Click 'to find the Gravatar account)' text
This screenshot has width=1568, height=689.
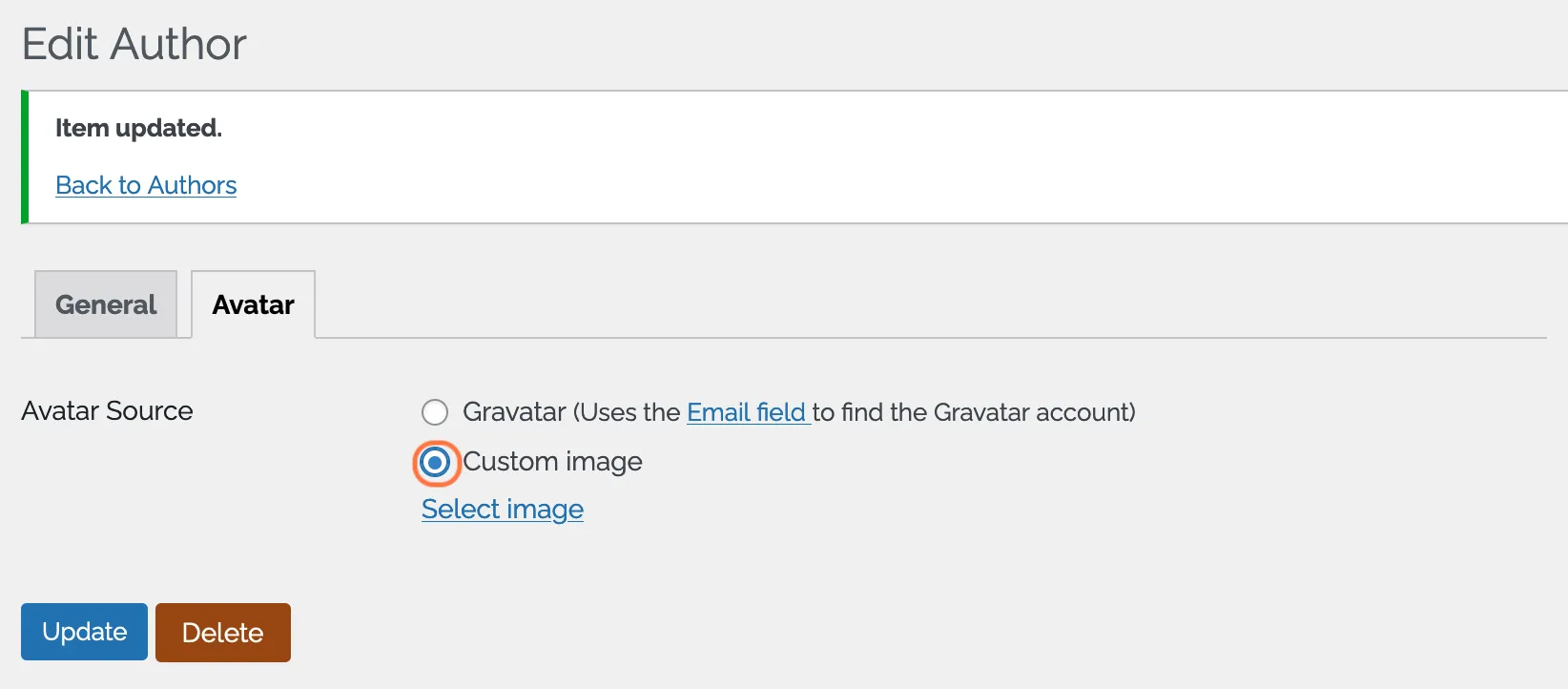click(974, 412)
